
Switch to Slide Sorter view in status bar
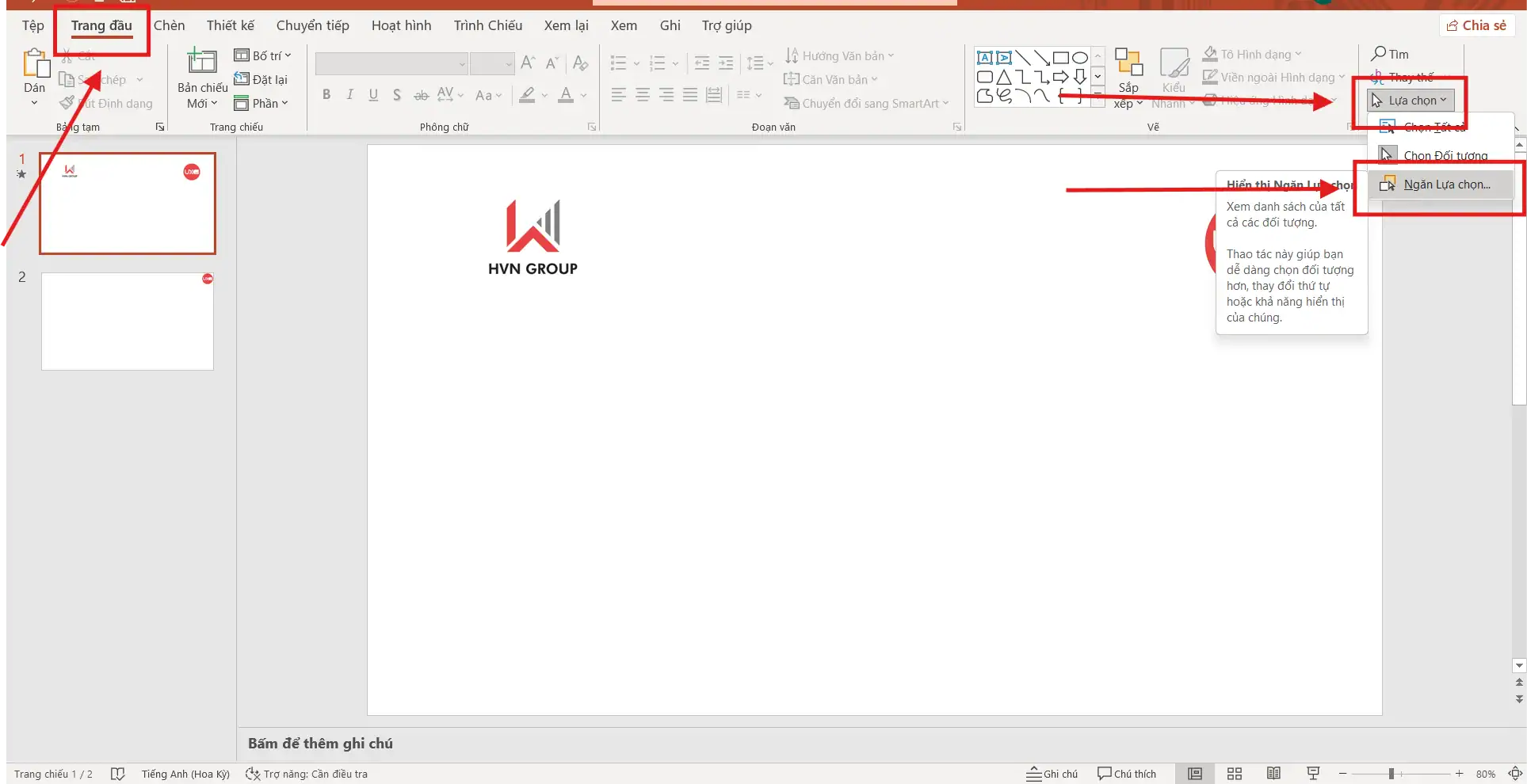tap(1234, 774)
